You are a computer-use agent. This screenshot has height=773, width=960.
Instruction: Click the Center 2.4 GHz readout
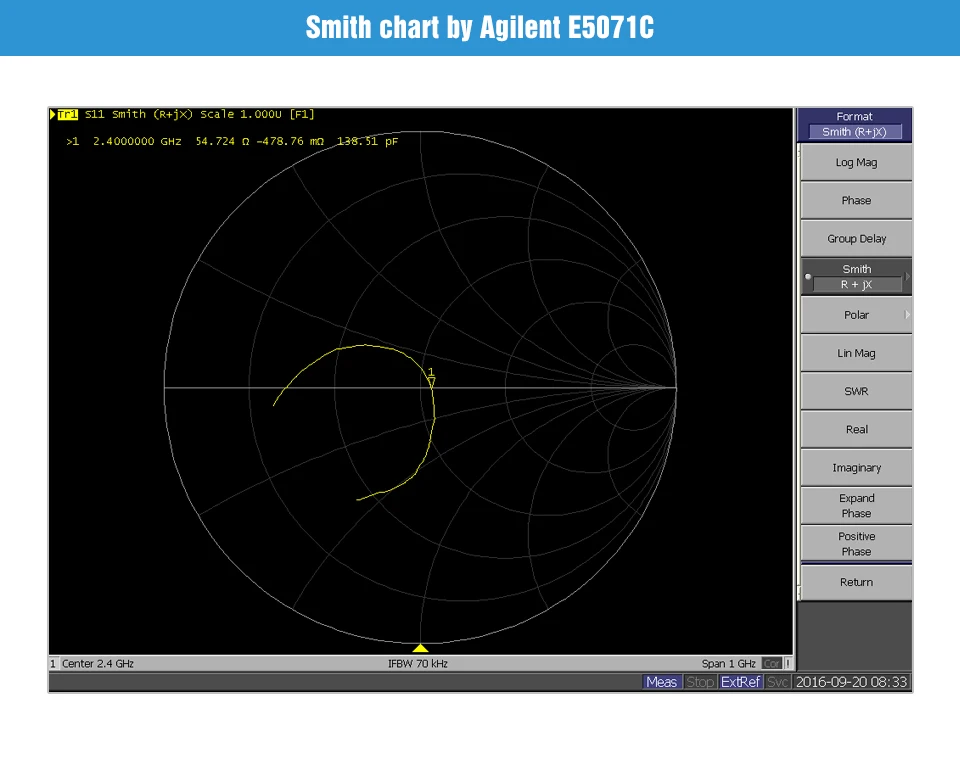click(98, 663)
